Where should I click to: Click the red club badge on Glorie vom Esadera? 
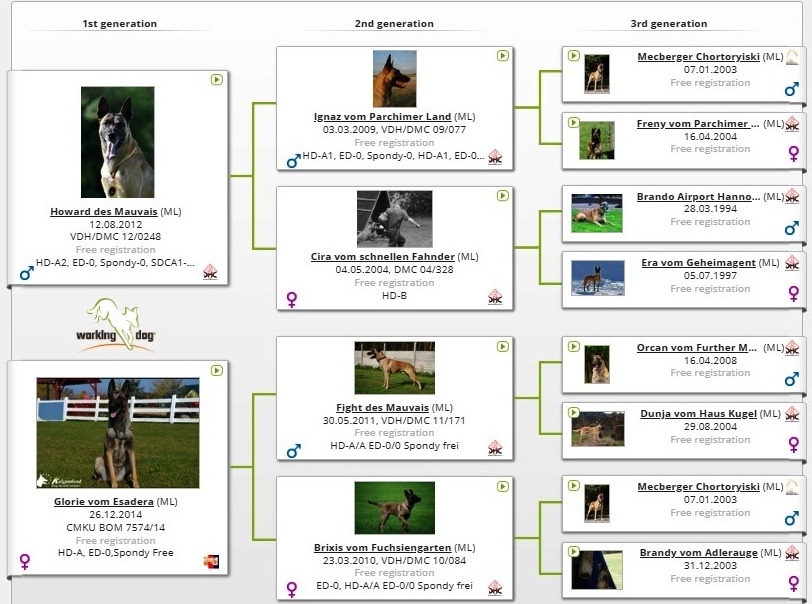pos(210,561)
